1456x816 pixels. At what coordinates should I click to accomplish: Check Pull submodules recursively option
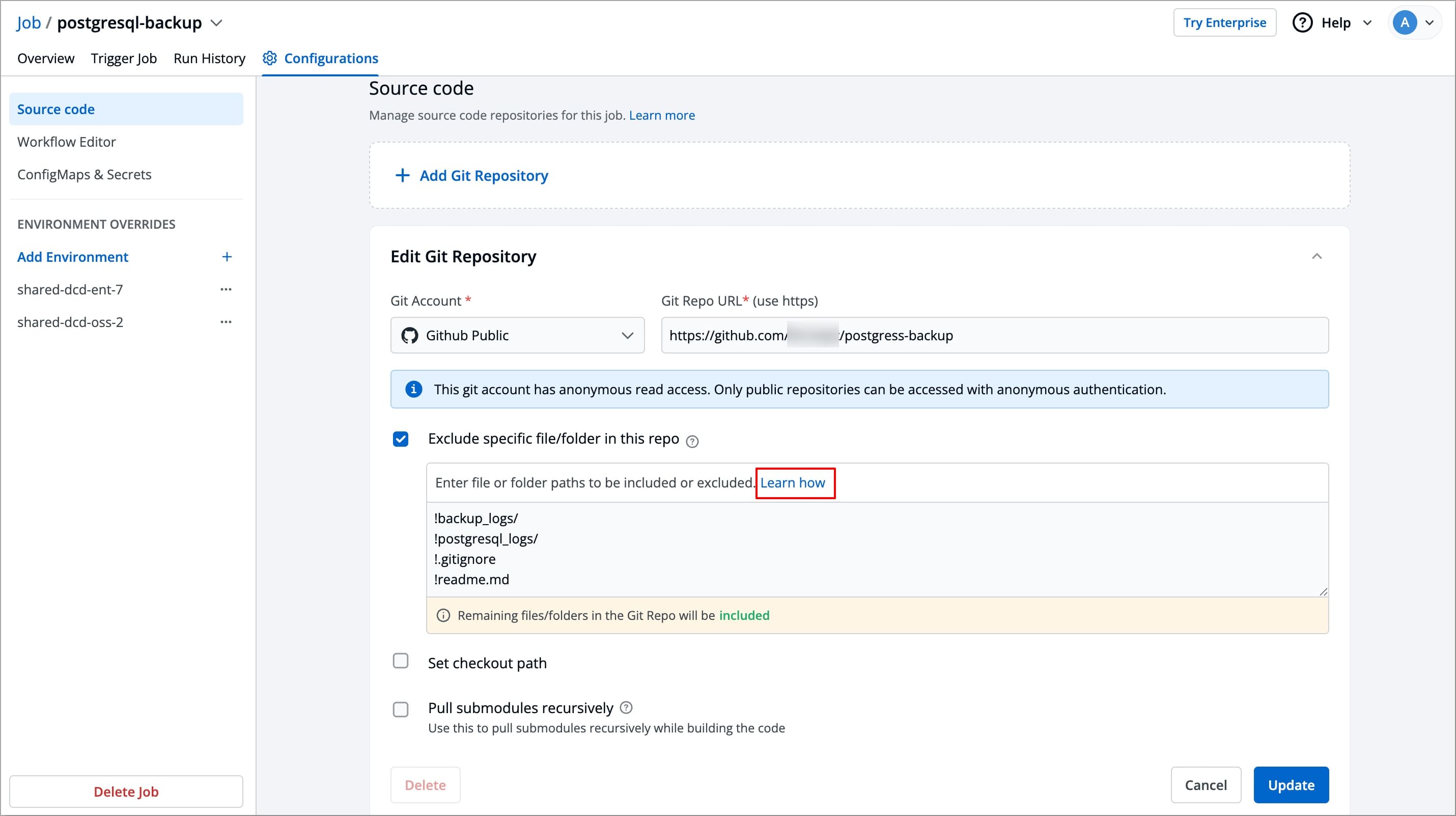tap(401, 709)
